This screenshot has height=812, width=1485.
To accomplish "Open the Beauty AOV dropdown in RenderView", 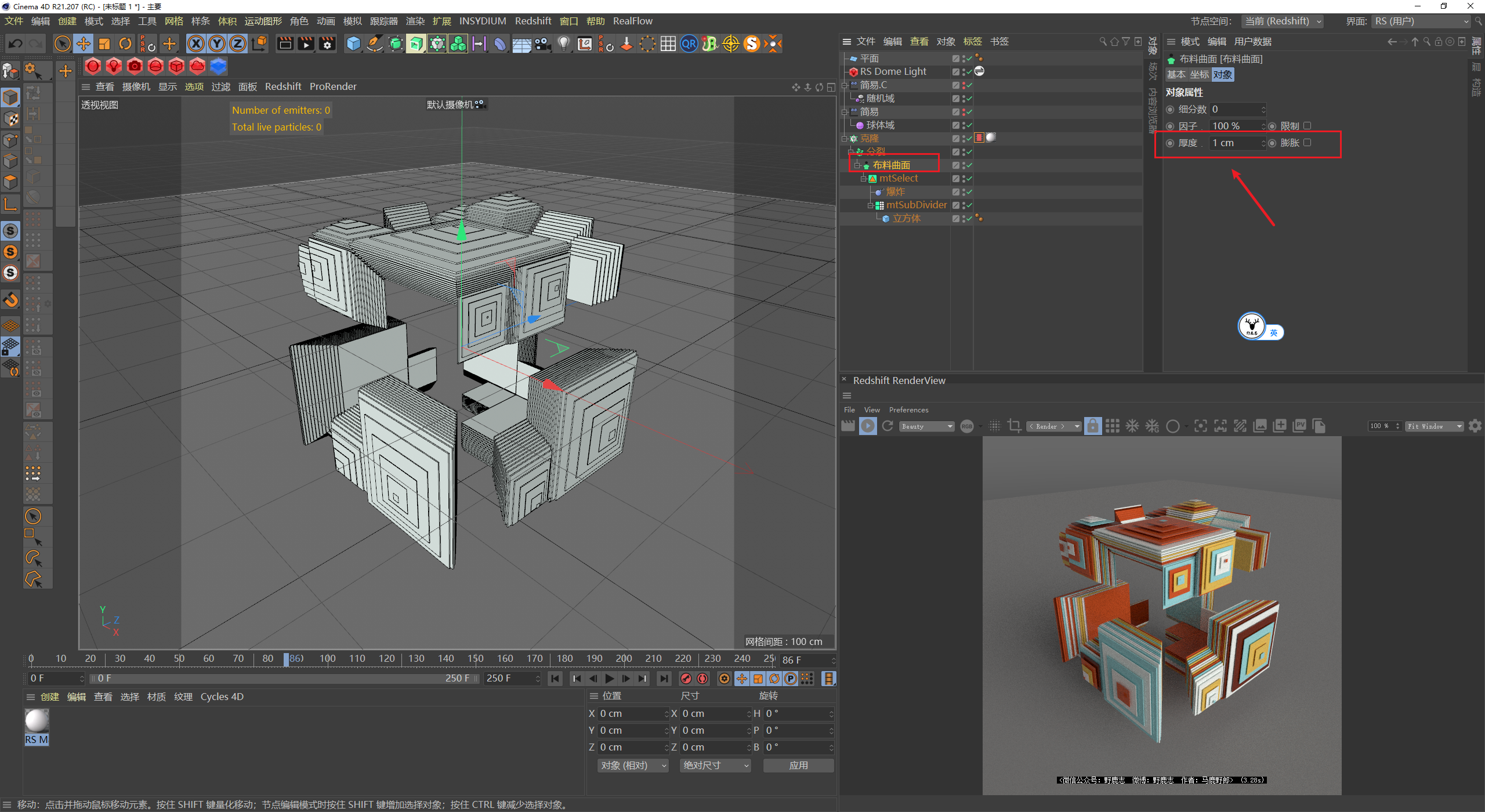I will coord(926,426).
